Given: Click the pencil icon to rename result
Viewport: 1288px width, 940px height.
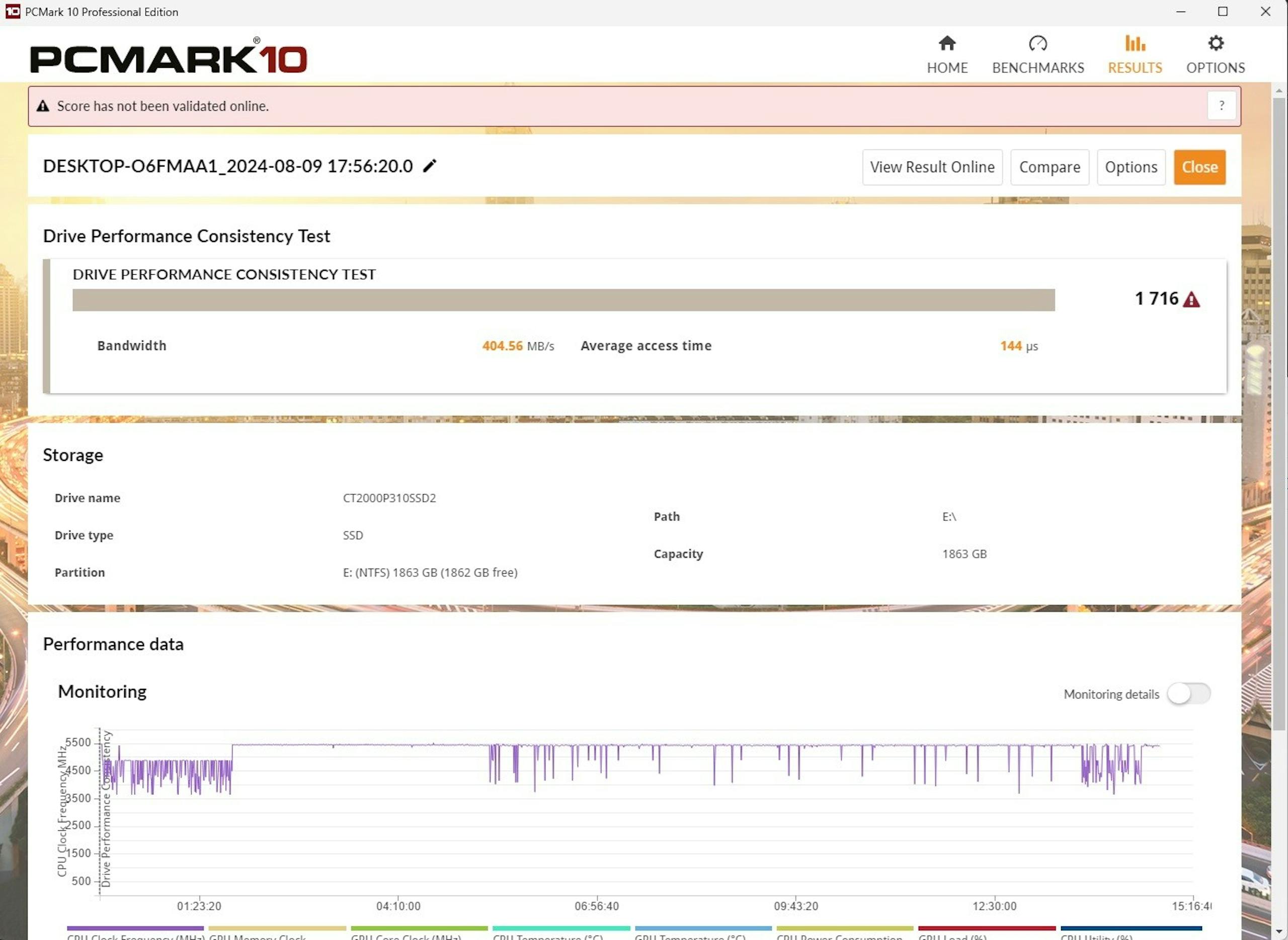Looking at the screenshot, I should pos(430,166).
